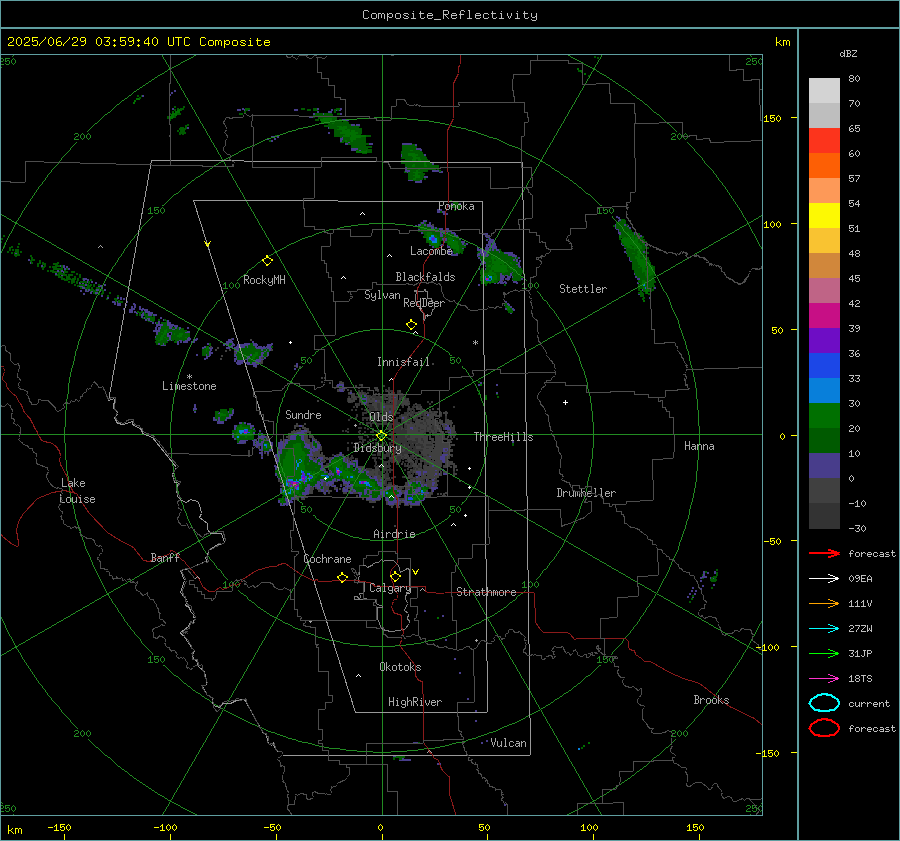Click the ThreeHills label

(503, 437)
